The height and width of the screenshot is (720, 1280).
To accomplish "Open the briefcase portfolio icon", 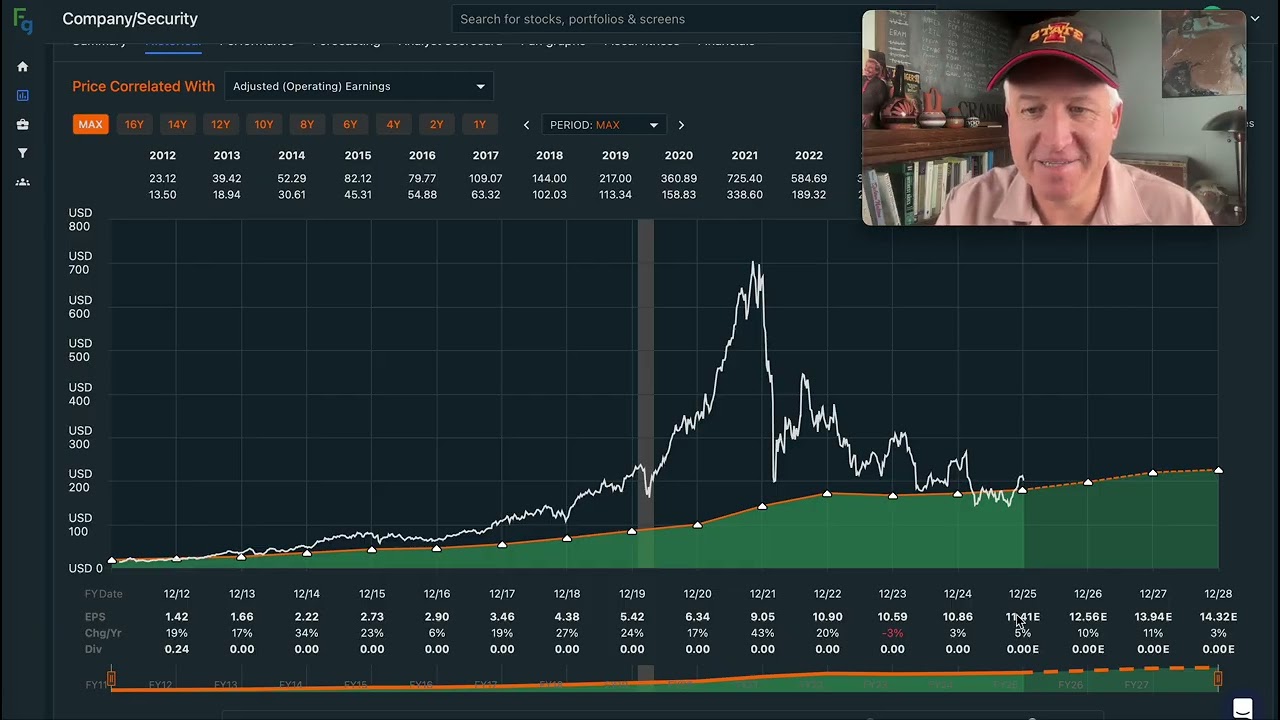I will (23, 125).
